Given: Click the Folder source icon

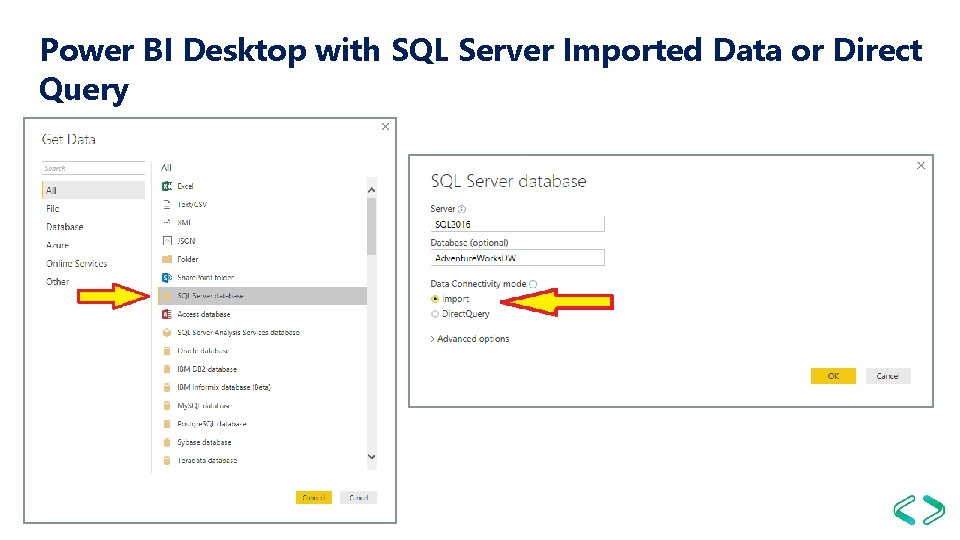Looking at the screenshot, I should [x=167, y=259].
